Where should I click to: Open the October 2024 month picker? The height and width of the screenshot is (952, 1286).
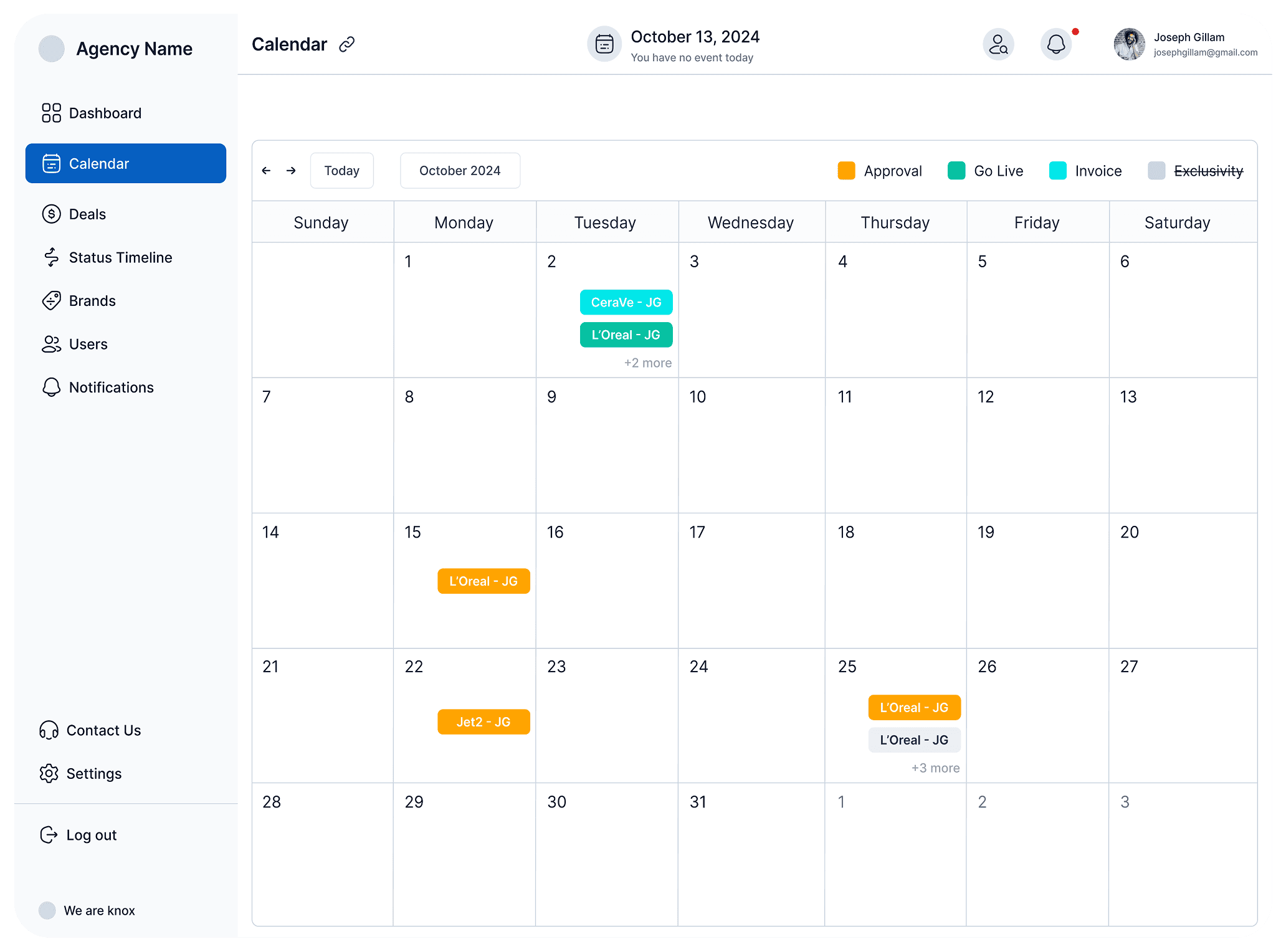460,171
